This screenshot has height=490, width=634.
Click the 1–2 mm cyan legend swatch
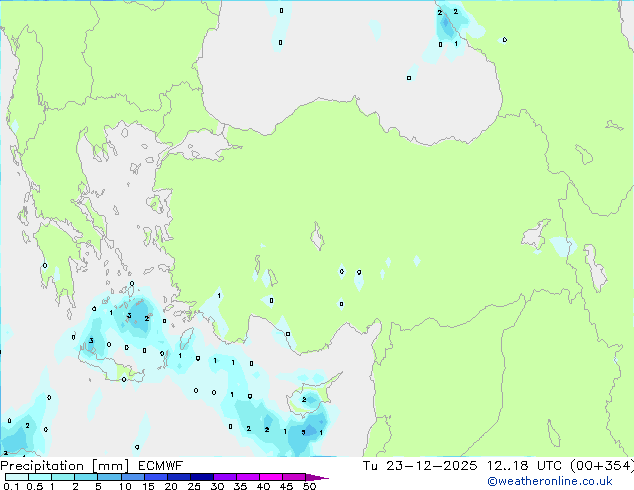[63, 477]
